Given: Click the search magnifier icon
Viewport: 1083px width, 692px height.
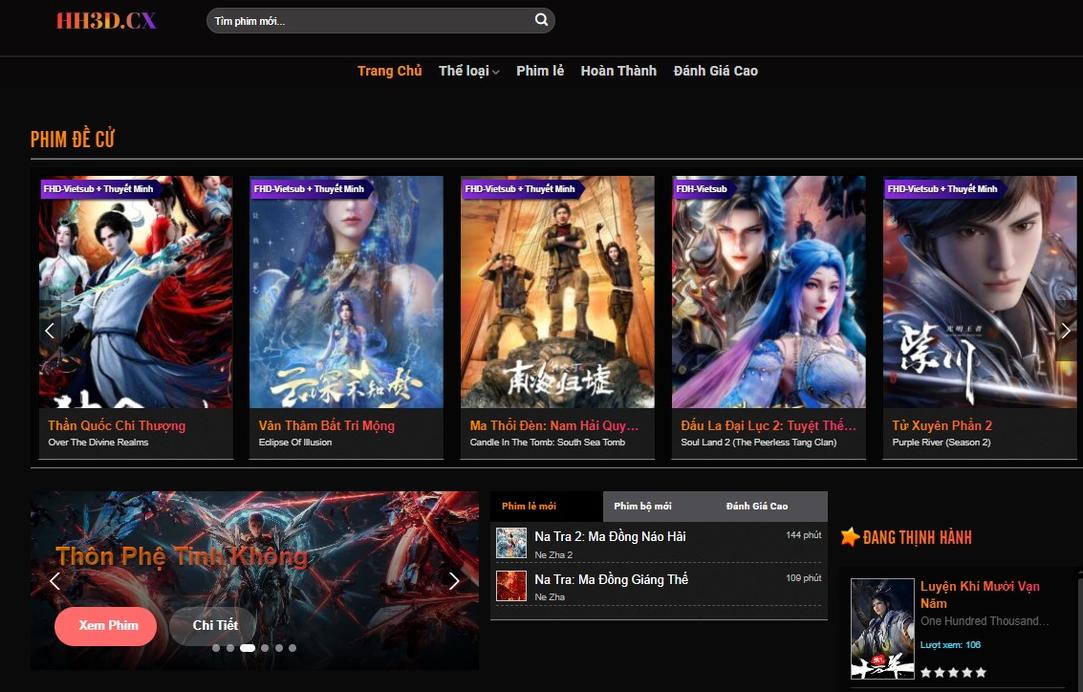Looking at the screenshot, I should [541, 20].
